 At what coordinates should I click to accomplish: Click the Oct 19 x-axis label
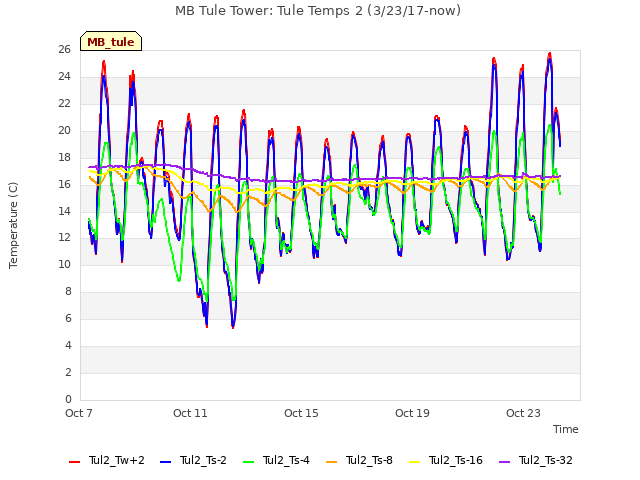click(412, 413)
